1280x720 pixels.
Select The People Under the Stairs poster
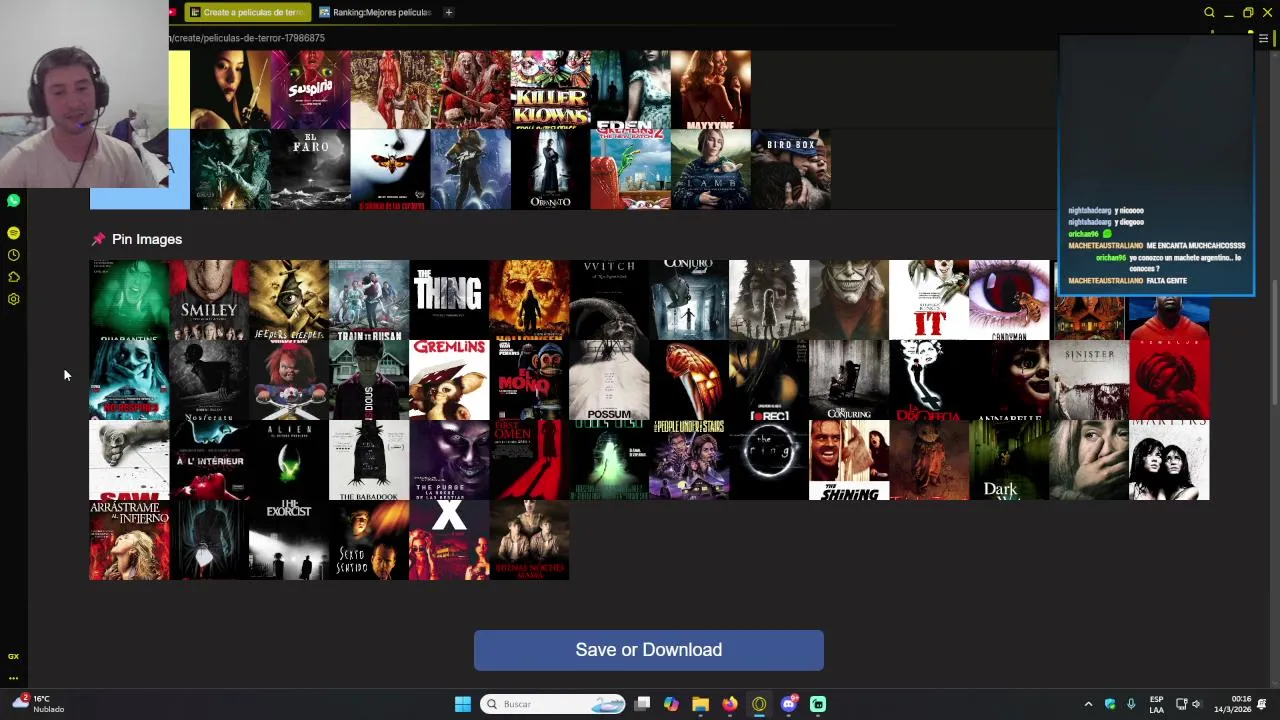click(689, 459)
